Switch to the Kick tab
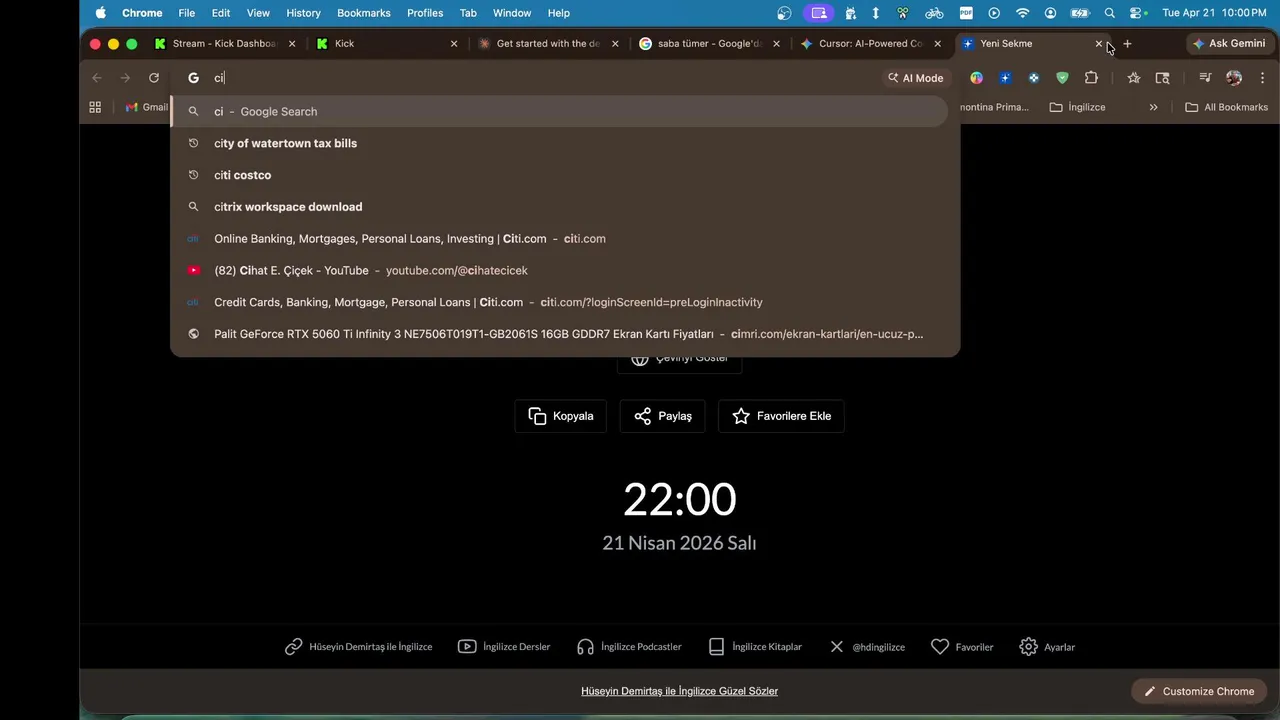 386,44
